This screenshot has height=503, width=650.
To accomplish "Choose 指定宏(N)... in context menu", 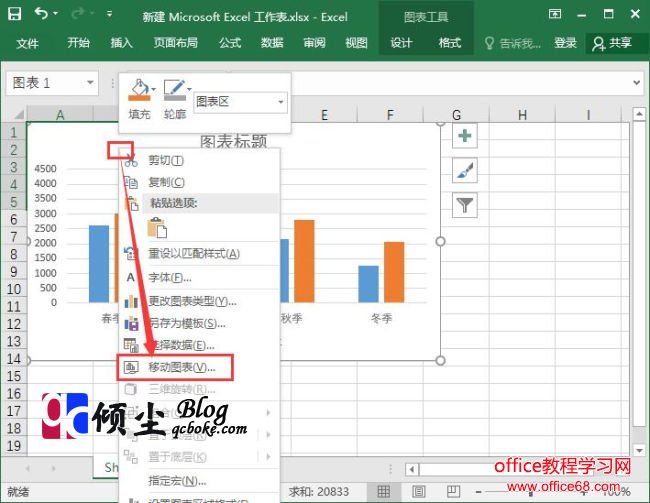I will (199, 481).
